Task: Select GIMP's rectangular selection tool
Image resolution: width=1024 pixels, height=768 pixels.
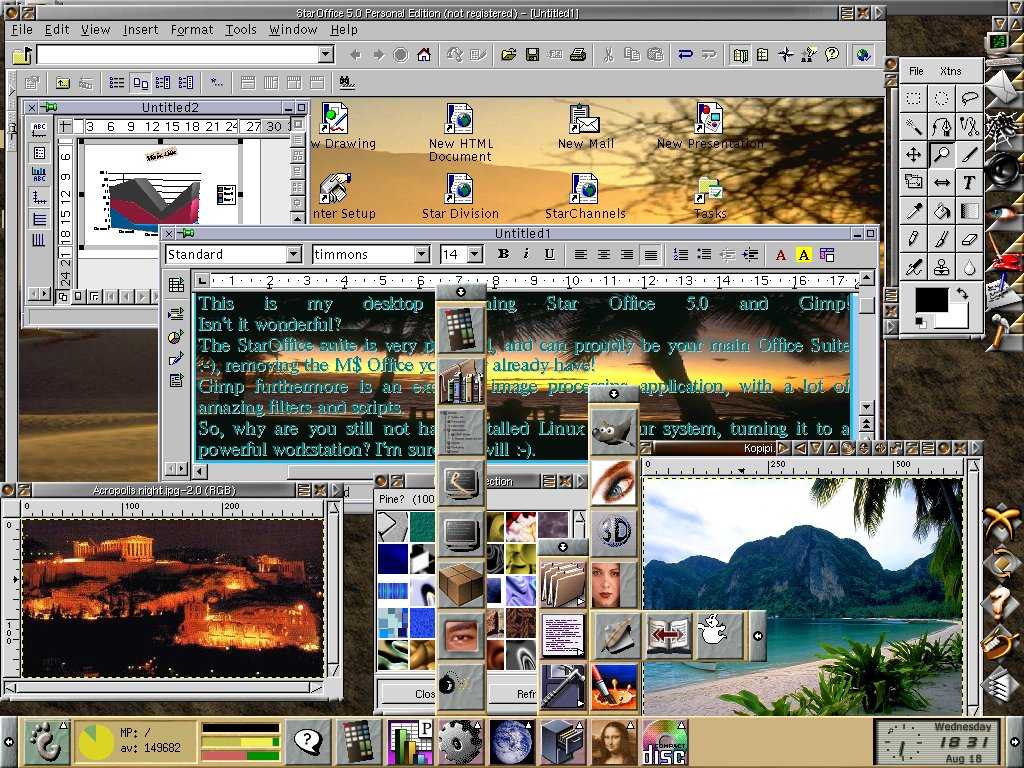Action: 913,99
